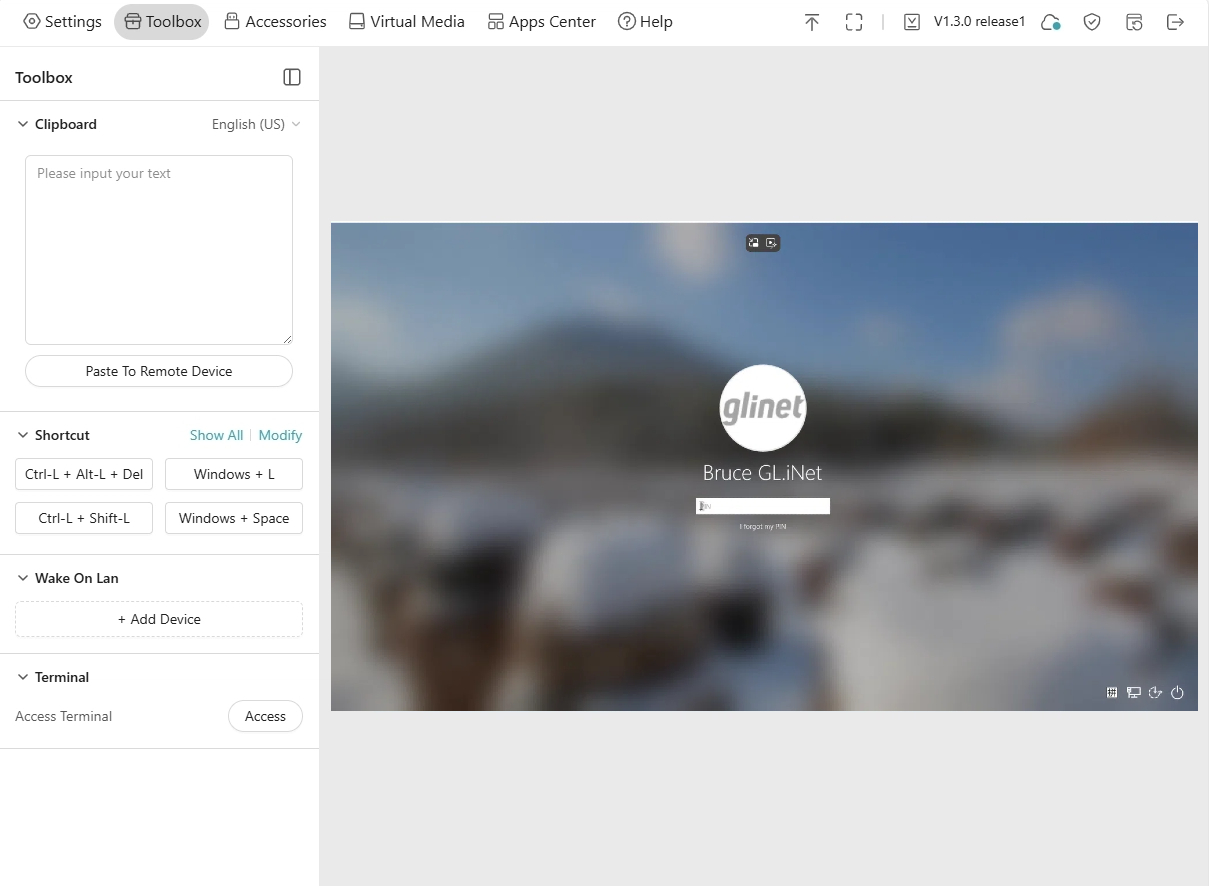Open the Virtual Media menu
The image size is (1209, 886).
(x=406, y=21)
